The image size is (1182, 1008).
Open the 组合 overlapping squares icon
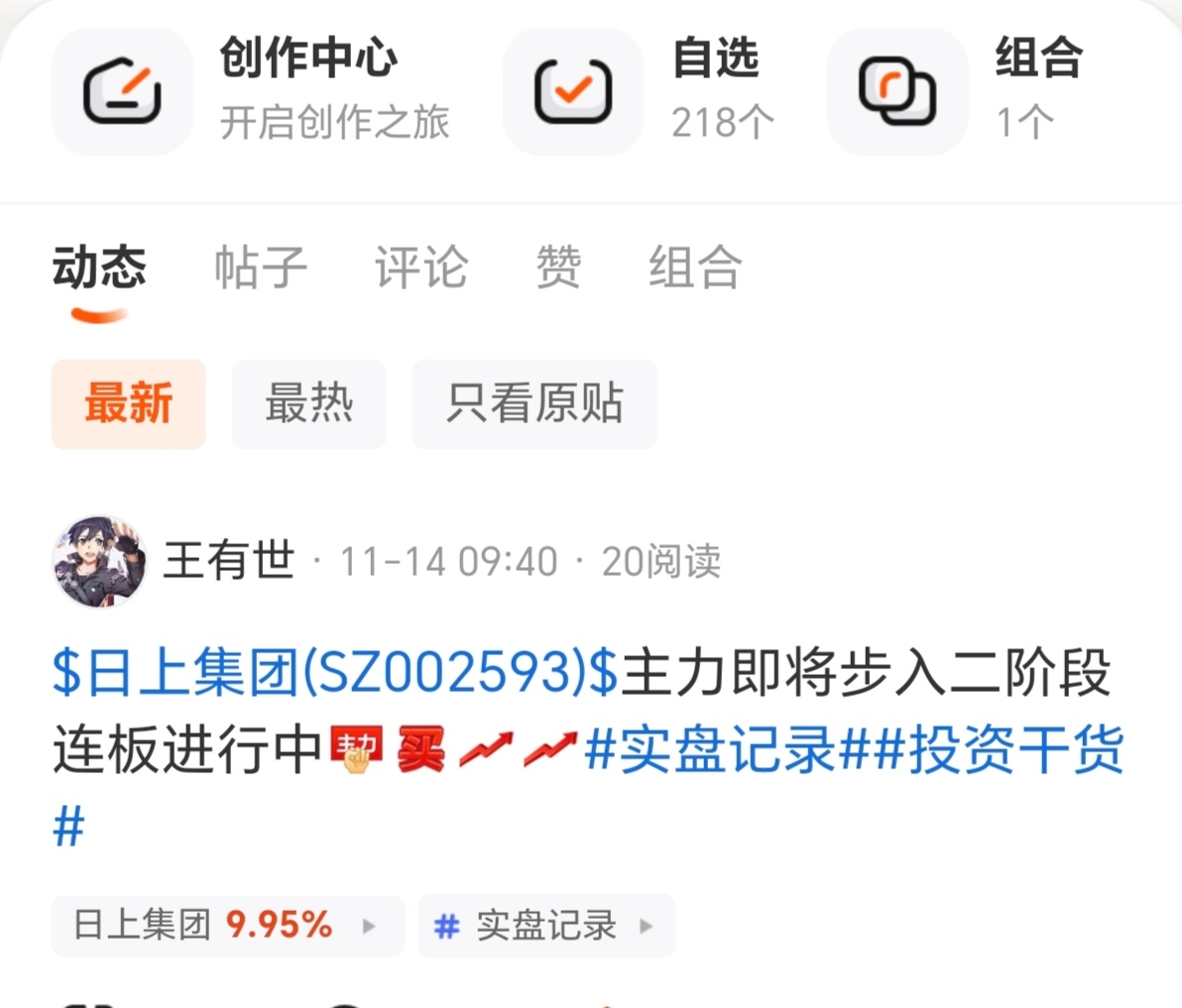pos(897,91)
